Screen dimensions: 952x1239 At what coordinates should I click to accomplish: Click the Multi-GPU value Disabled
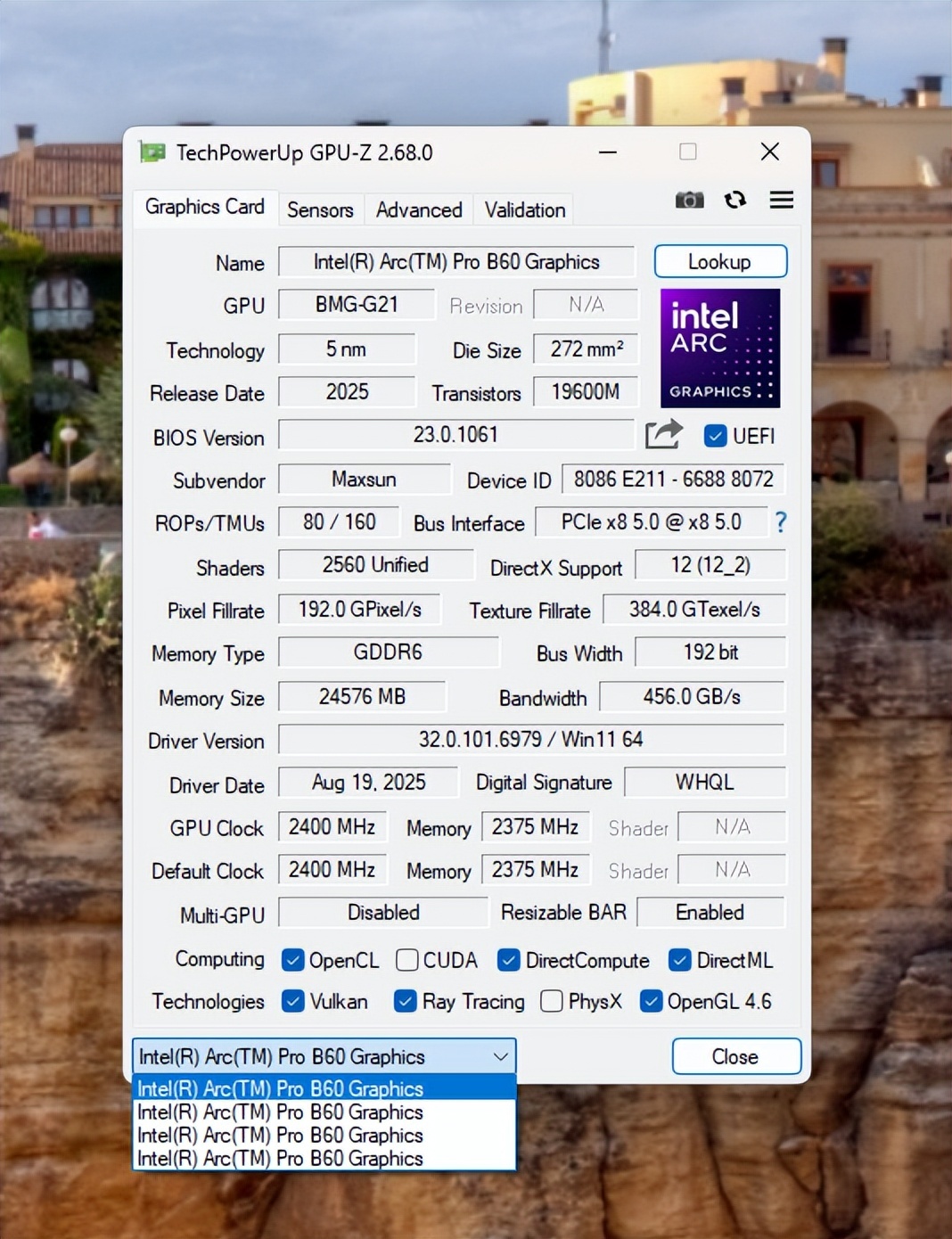[383, 913]
